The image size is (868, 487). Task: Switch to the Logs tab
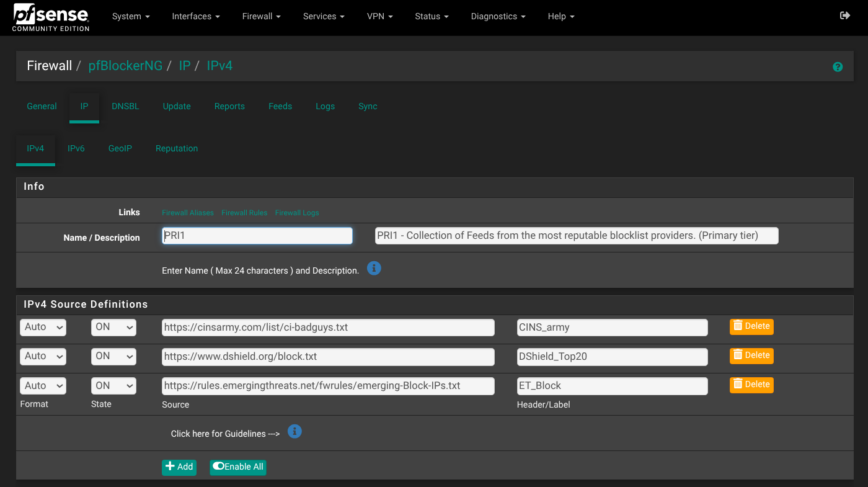pos(325,106)
